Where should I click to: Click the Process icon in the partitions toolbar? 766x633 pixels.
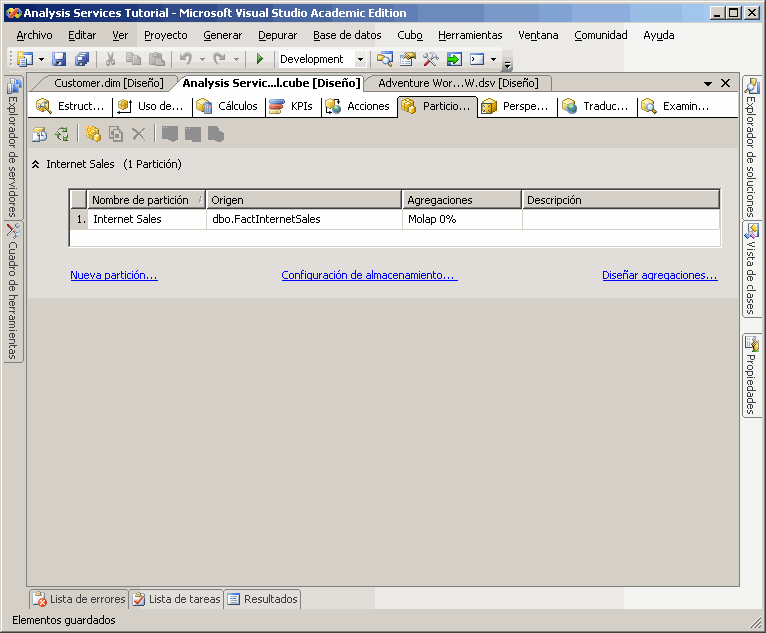coord(40,134)
